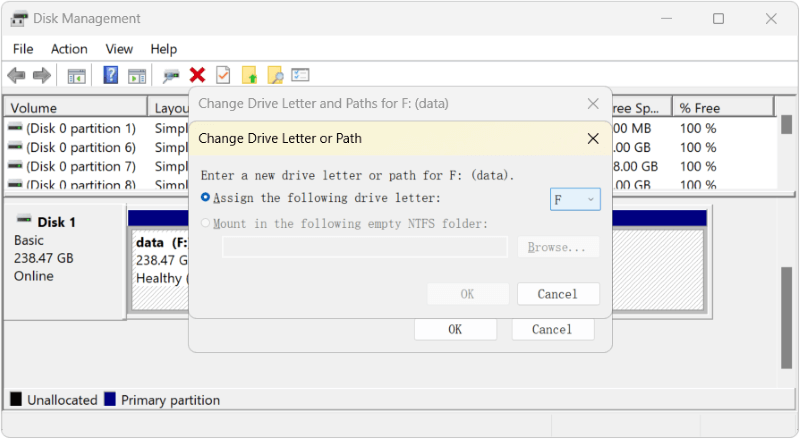The width and height of the screenshot is (800, 439).
Task: Sort by the Volume column header
Action: point(76,108)
